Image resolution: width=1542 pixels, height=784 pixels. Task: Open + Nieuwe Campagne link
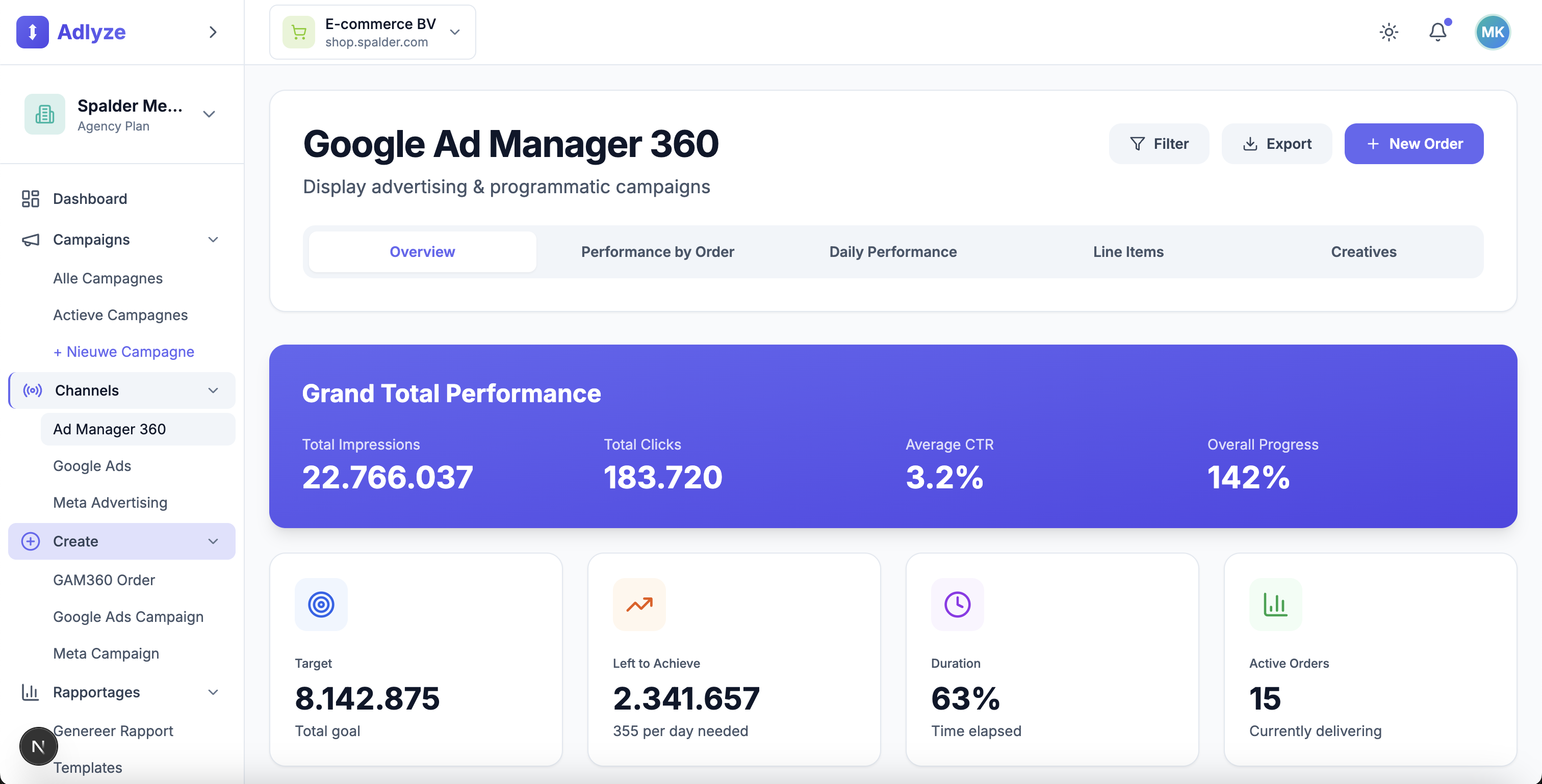click(x=123, y=351)
